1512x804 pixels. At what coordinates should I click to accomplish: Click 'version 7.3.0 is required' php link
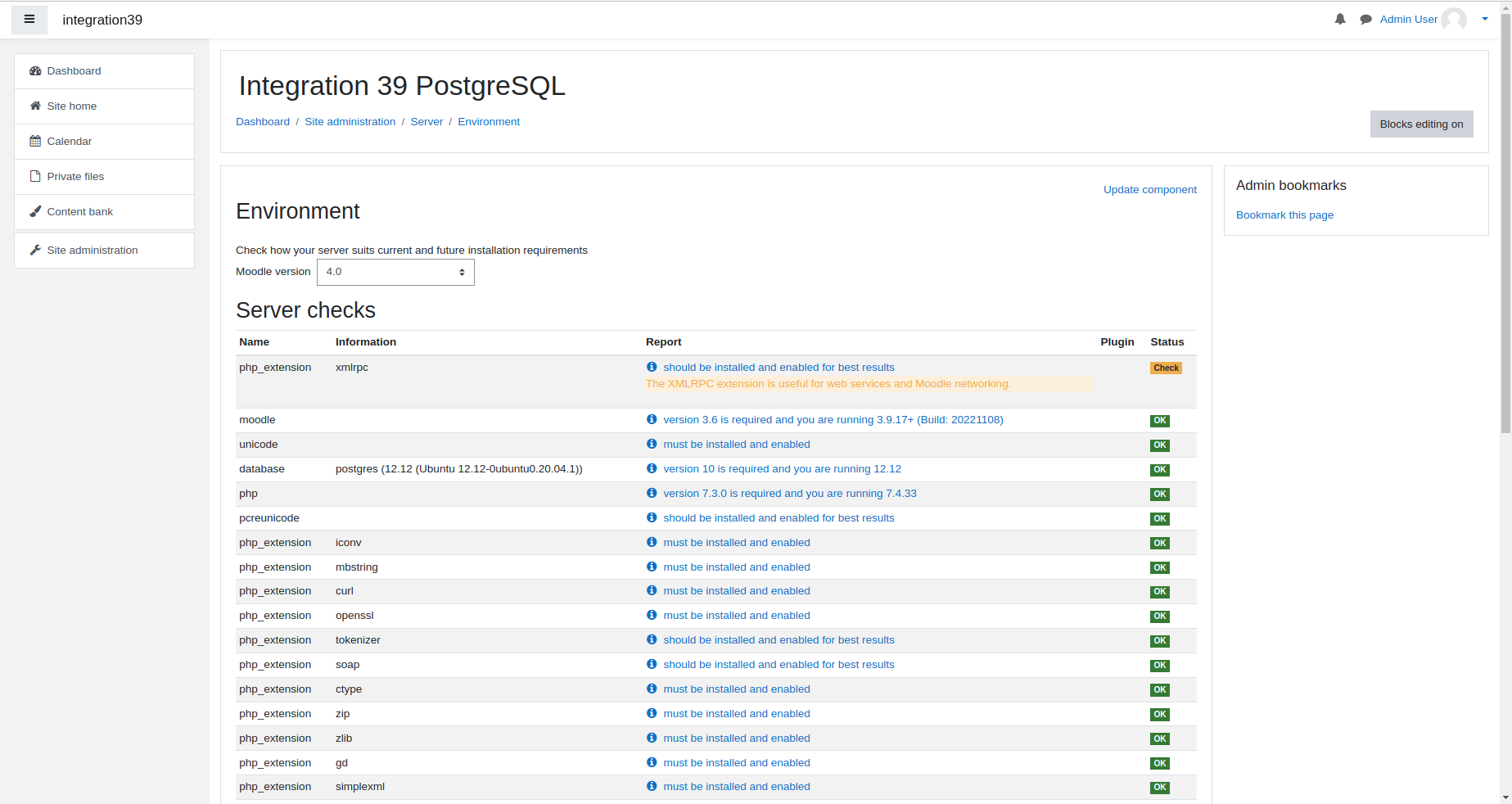coord(790,494)
